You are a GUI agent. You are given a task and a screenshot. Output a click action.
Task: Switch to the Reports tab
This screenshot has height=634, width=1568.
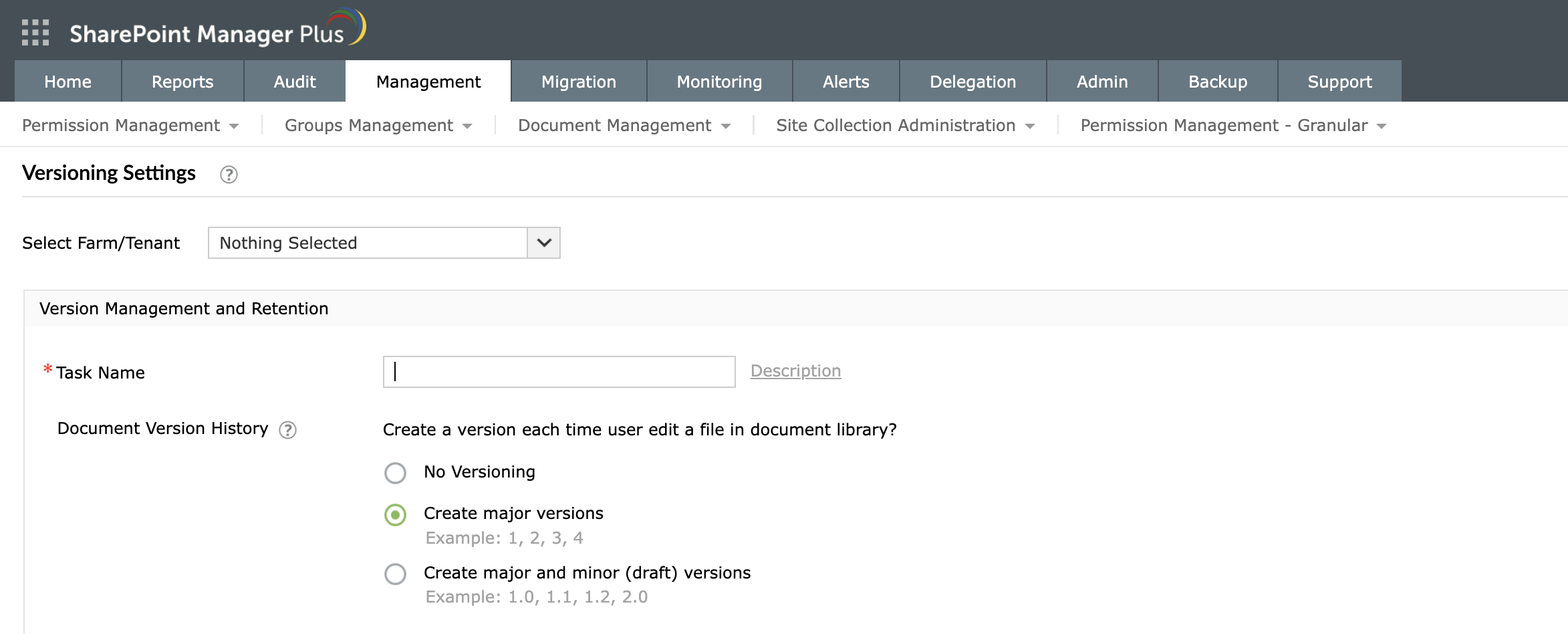point(182,82)
